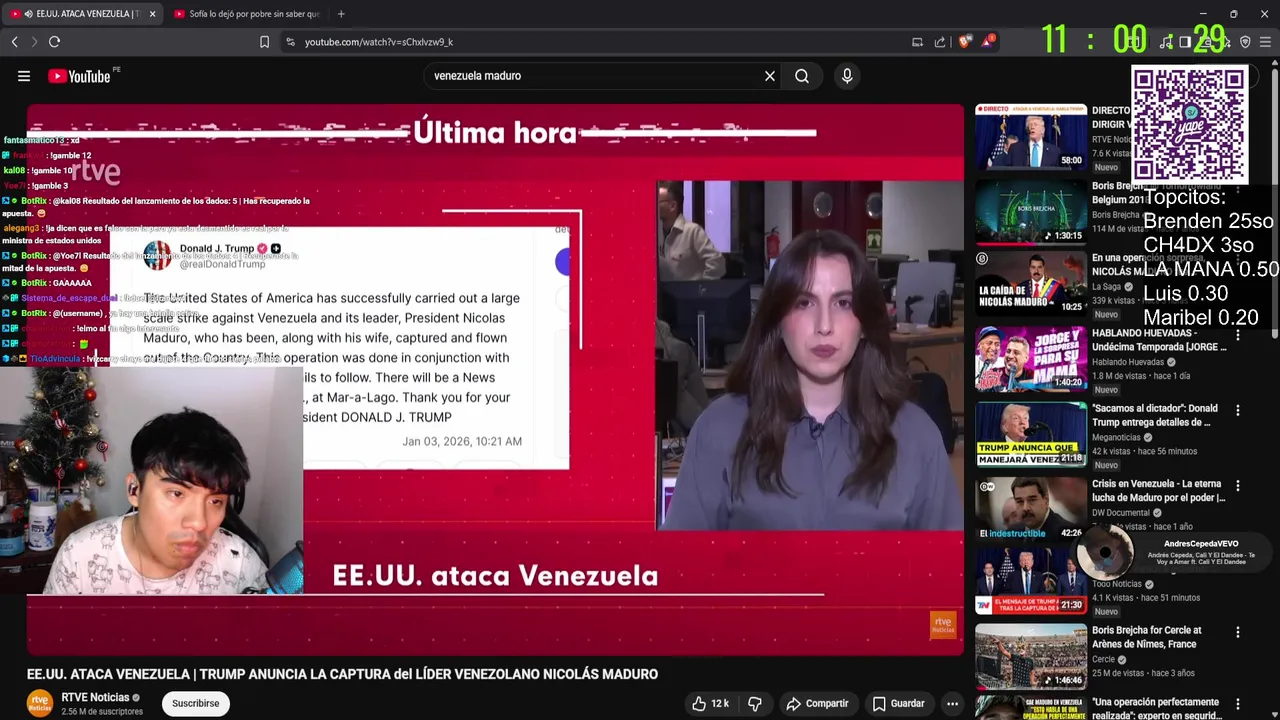Mute tab via speaker icon on first tab

click(28, 14)
